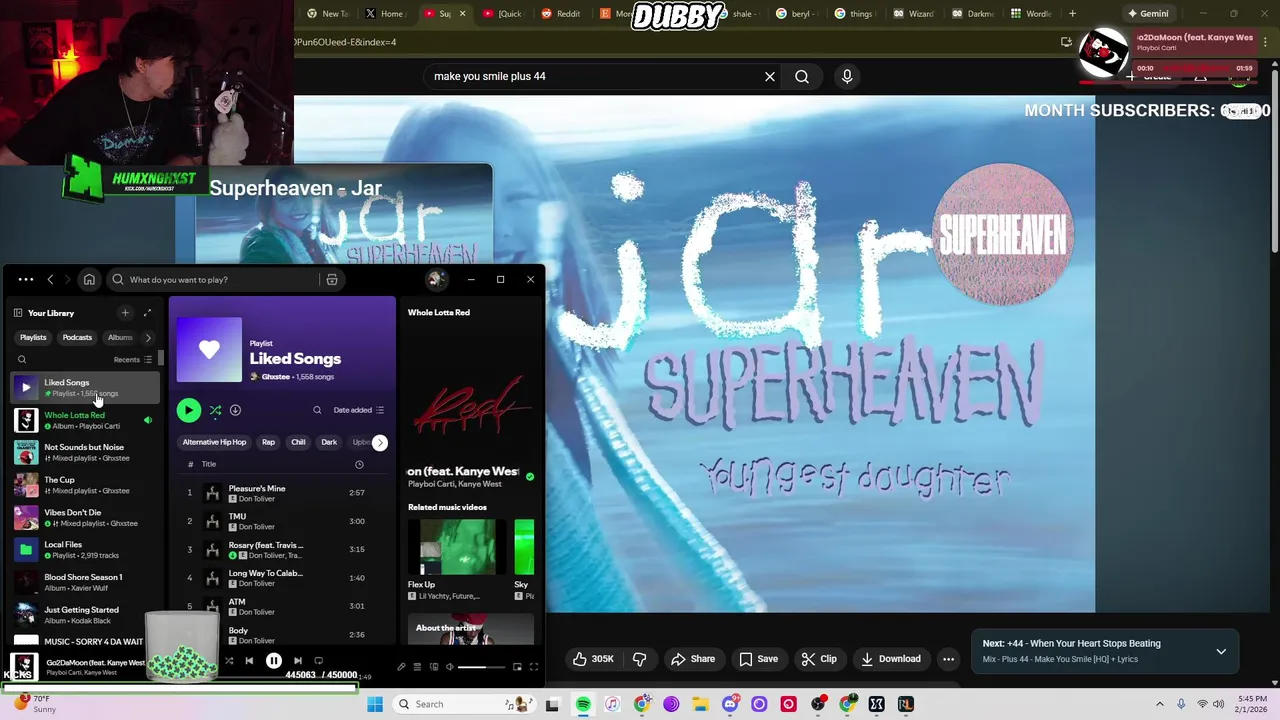Viewport: 1280px width, 720px height.
Task: Select the Albums filter chip in library
Action: click(x=120, y=338)
